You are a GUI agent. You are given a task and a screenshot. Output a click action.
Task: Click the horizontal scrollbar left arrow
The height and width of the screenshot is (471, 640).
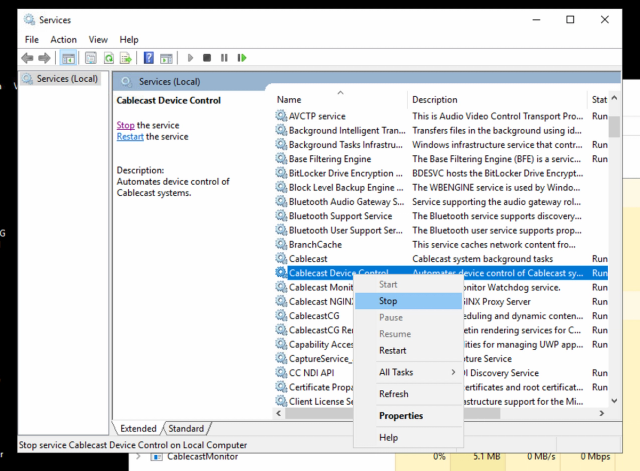tap(279, 413)
